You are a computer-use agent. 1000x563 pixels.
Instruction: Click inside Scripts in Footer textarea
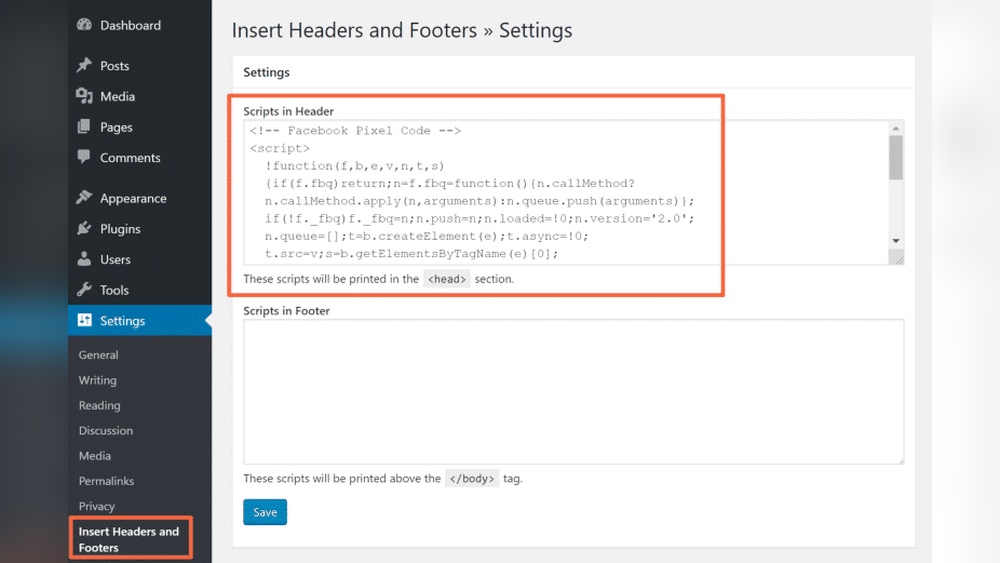click(x=573, y=391)
